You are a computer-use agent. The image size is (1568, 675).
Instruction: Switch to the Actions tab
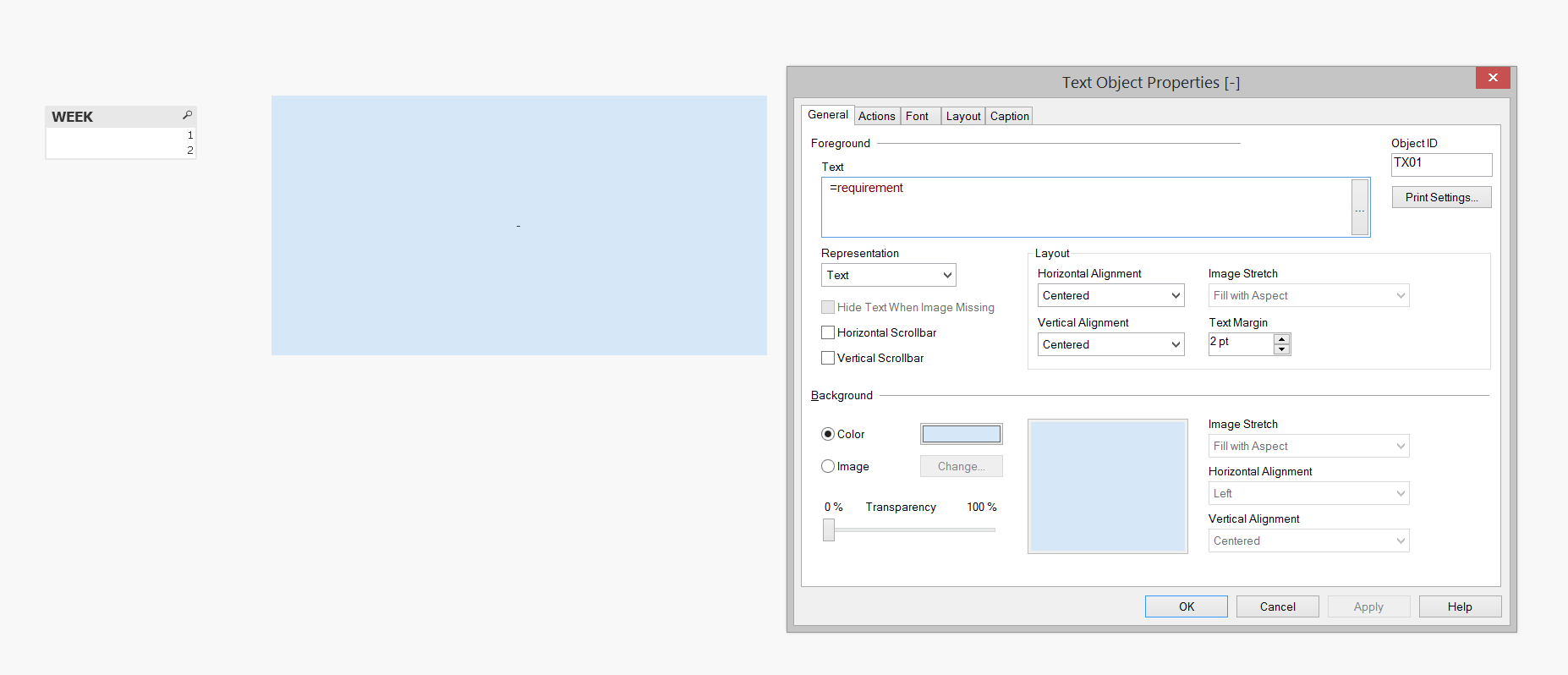click(876, 116)
